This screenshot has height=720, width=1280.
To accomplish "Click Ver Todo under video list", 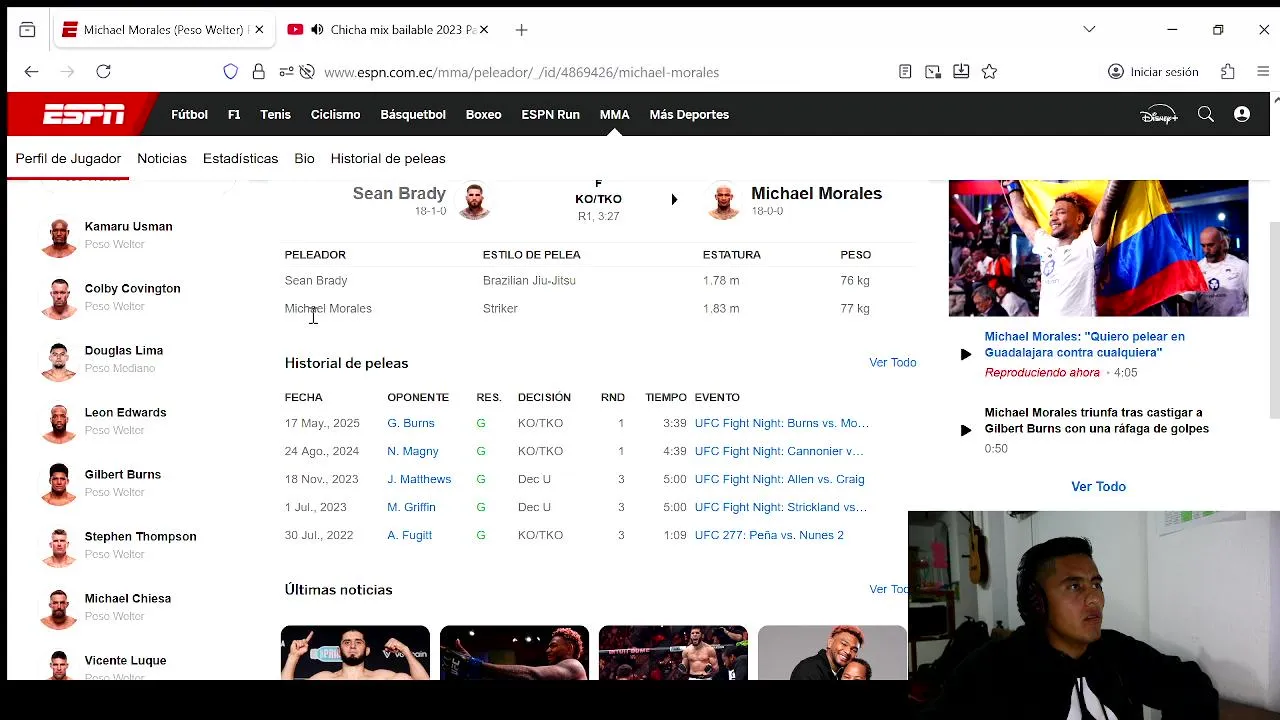I will [x=1098, y=487].
